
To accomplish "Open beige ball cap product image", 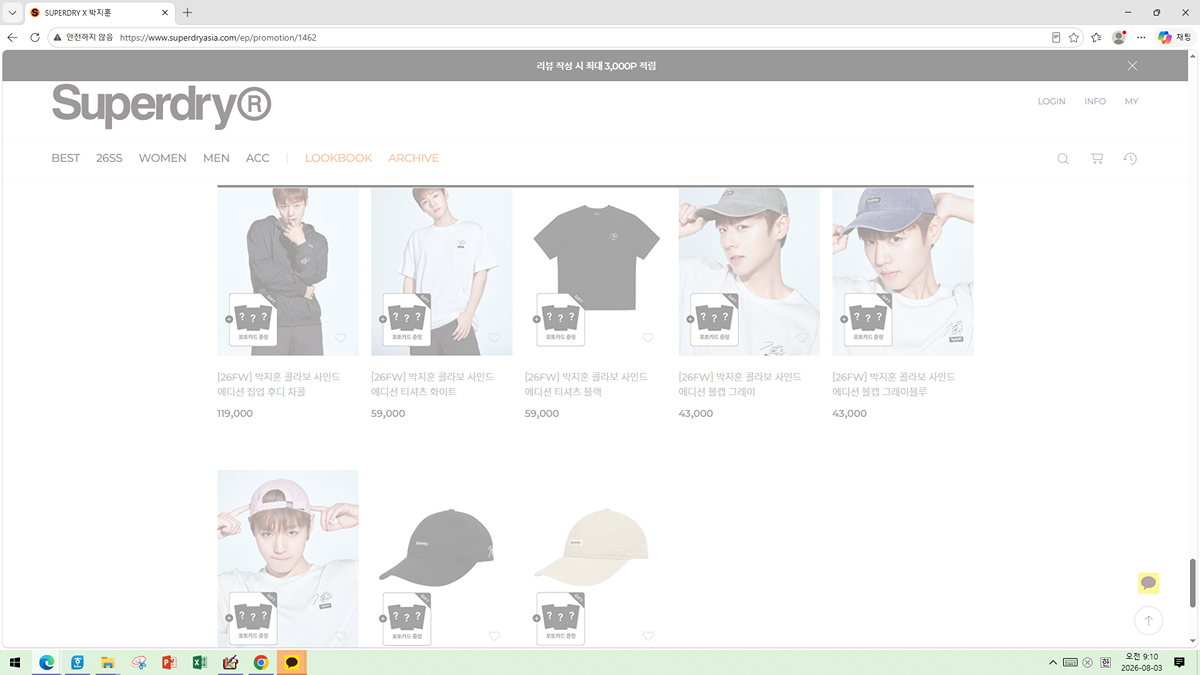I will [x=595, y=558].
